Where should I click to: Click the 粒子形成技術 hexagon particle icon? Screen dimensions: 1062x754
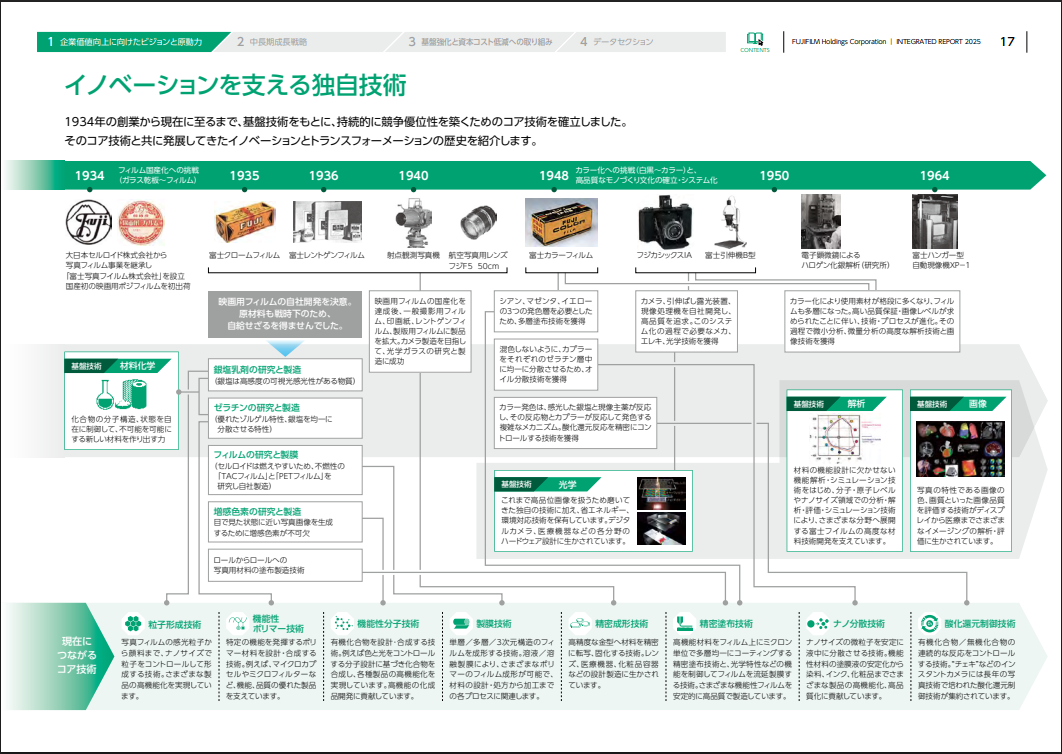click(x=132, y=623)
